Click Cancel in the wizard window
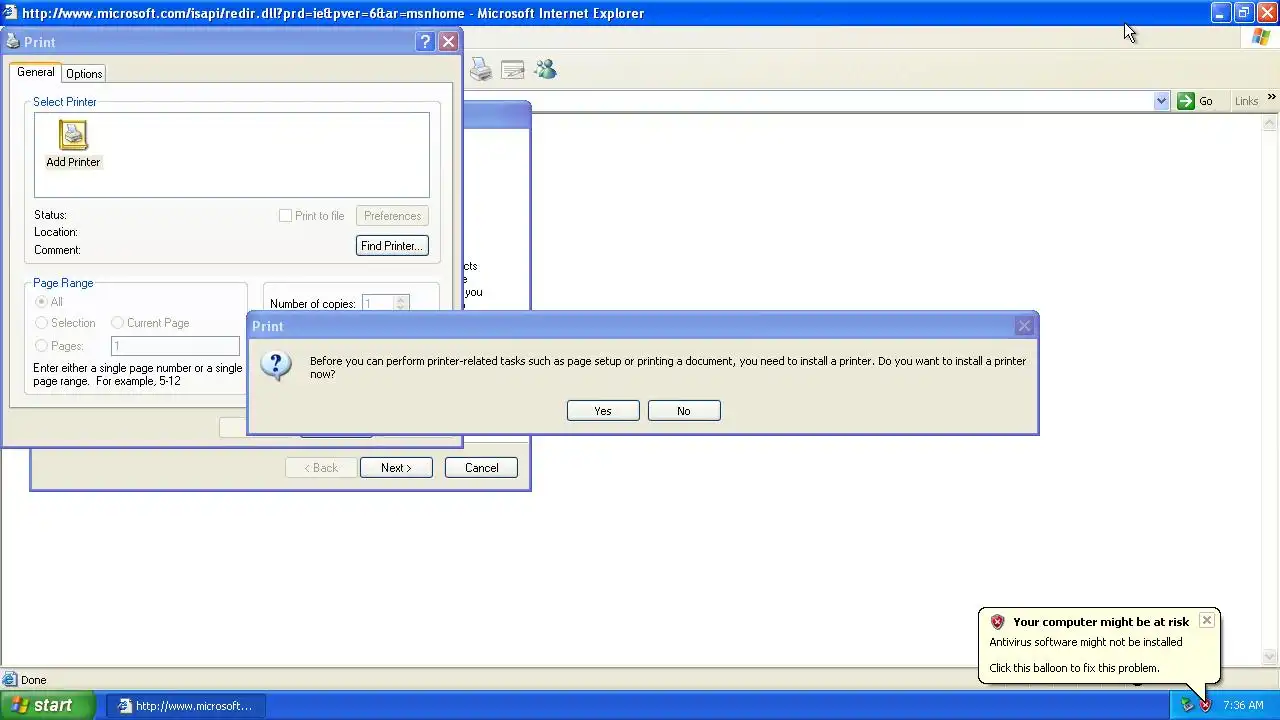This screenshot has height=720, width=1280. [x=481, y=468]
